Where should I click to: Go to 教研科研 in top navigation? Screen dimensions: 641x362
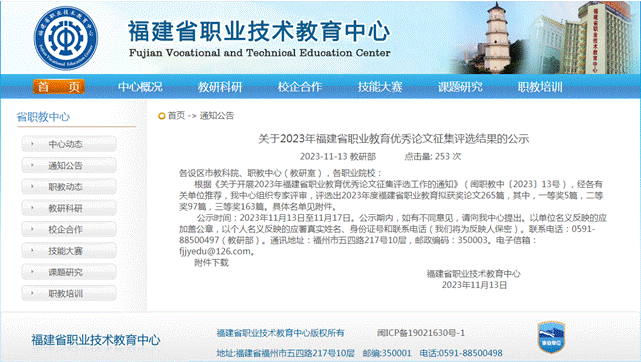tap(220, 87)
